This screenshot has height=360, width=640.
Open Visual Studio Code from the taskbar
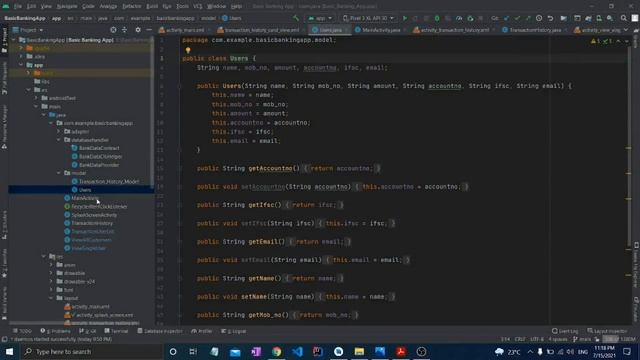(298, 351)
